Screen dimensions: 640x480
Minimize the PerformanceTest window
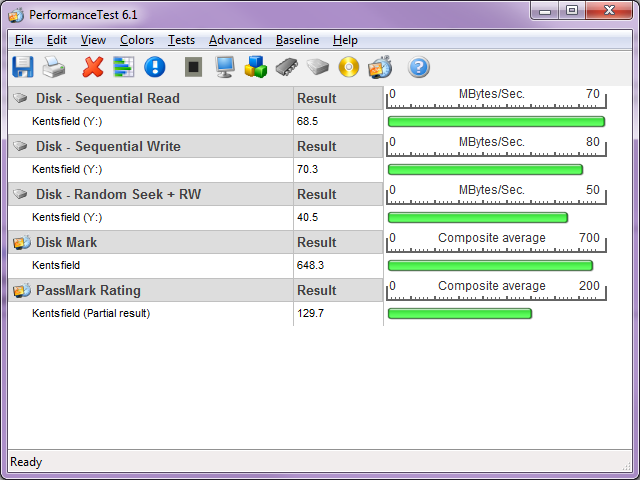pos(545,10)
